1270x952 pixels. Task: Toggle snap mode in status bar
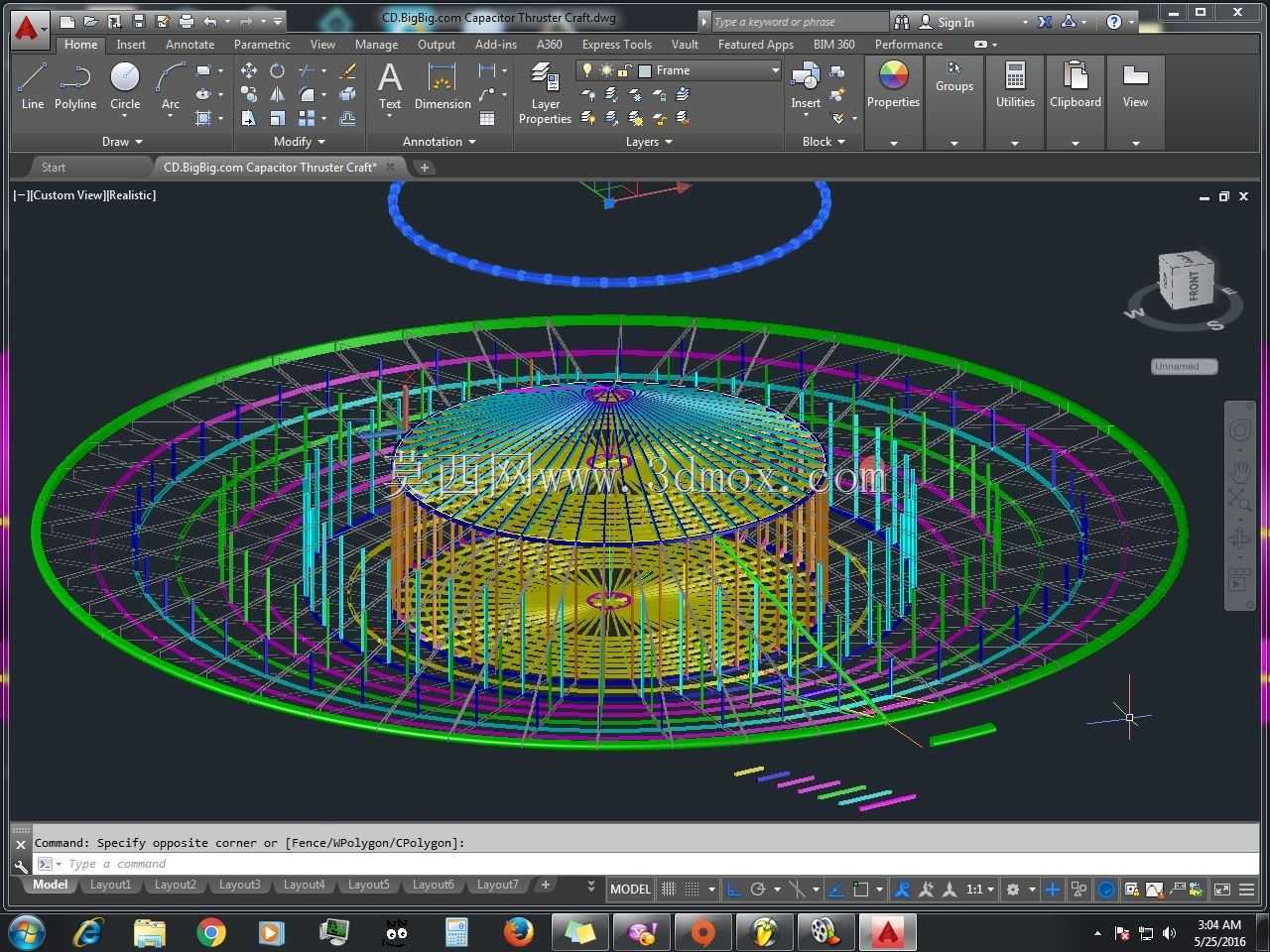693,890
